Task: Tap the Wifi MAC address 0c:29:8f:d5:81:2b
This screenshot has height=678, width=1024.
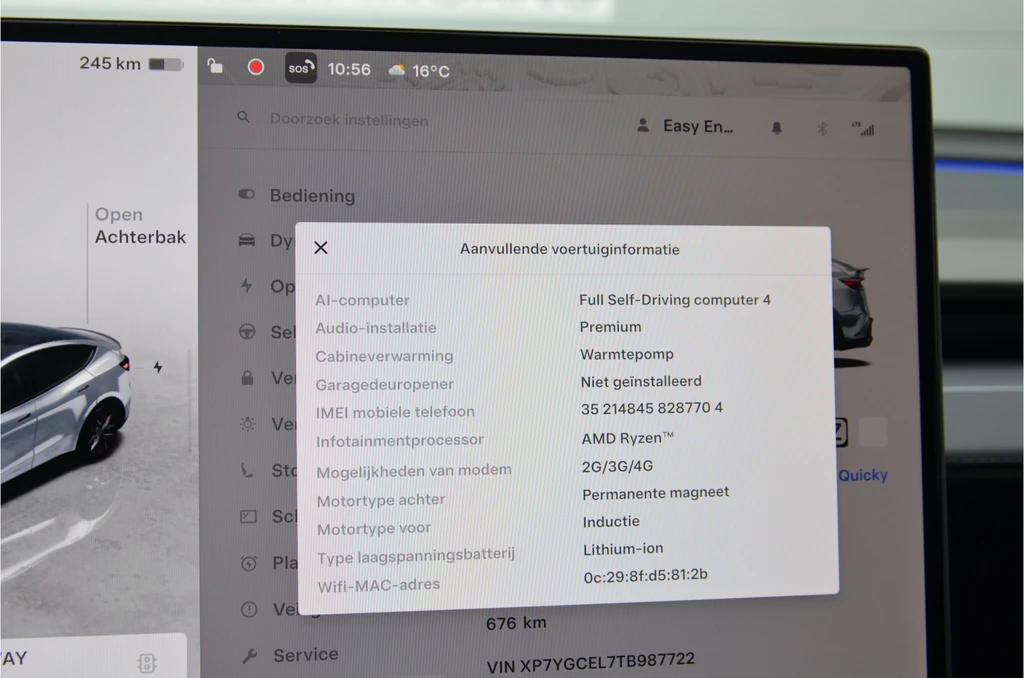Action: [645, 575]
